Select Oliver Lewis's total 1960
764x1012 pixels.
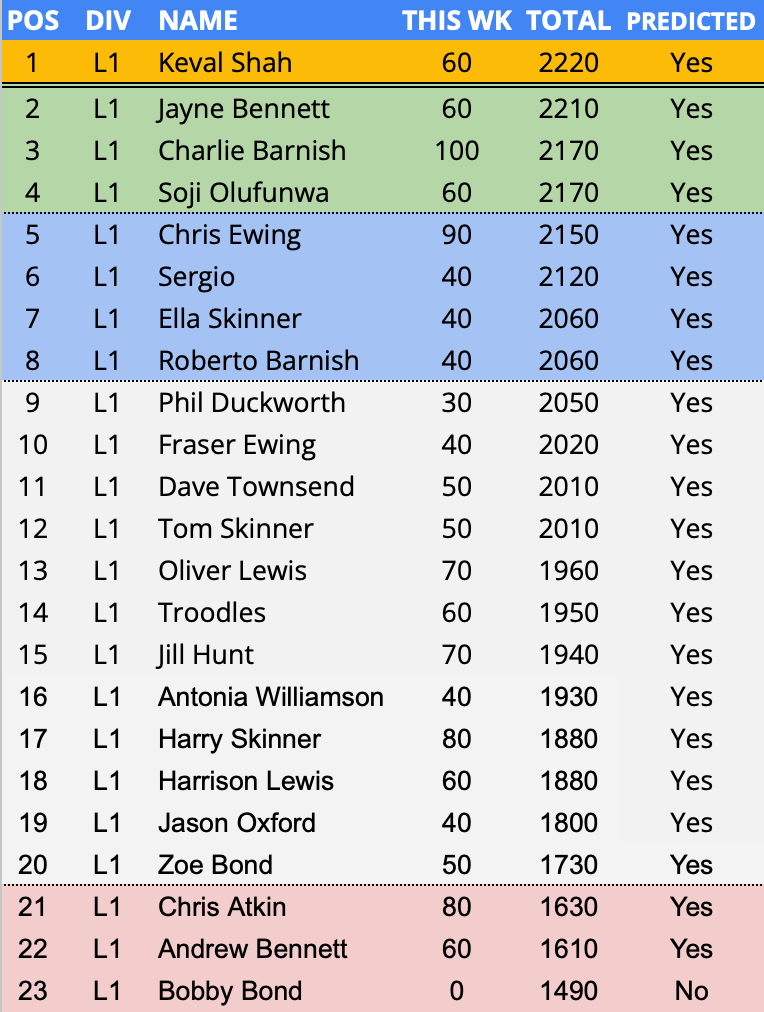coord(568,571)
